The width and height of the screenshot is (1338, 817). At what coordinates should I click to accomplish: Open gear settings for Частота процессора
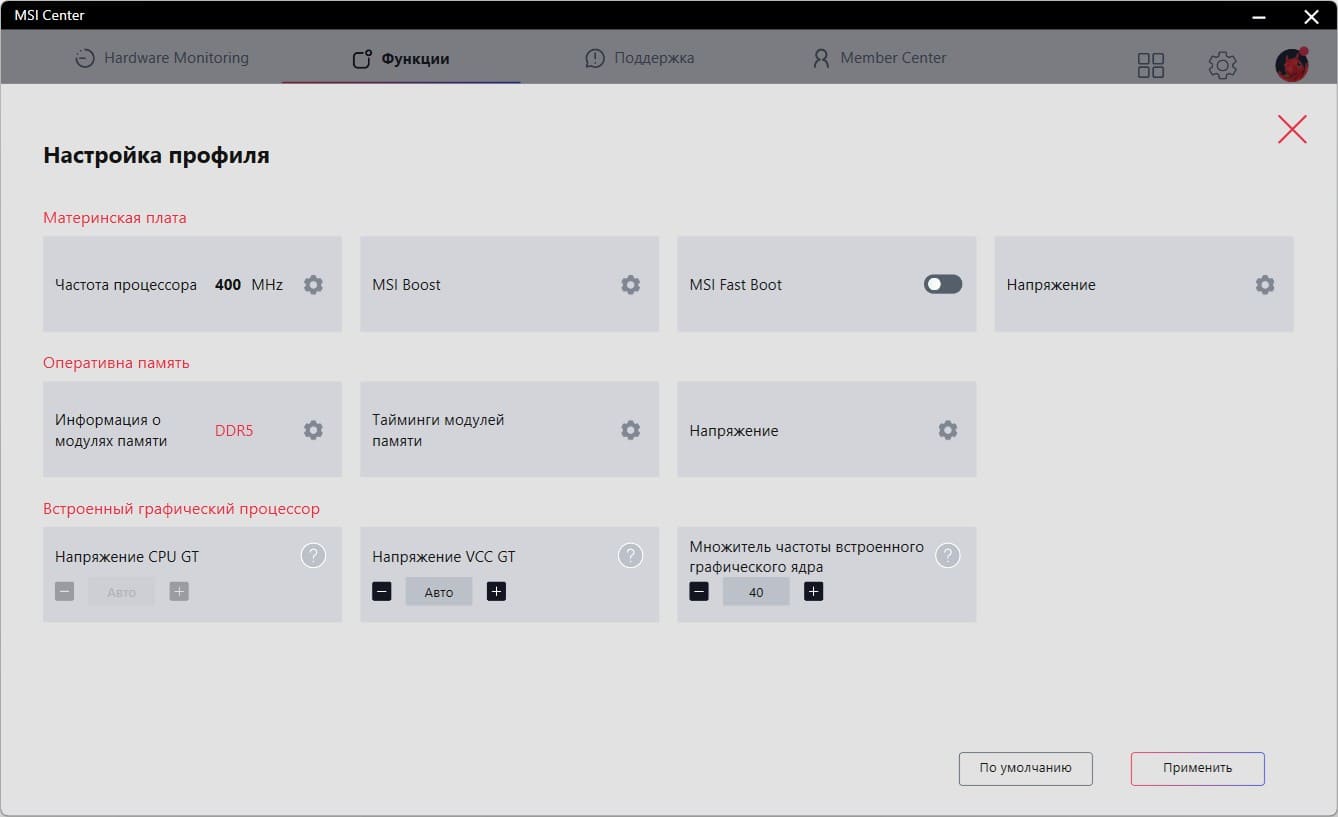click(x=313, y=285)
